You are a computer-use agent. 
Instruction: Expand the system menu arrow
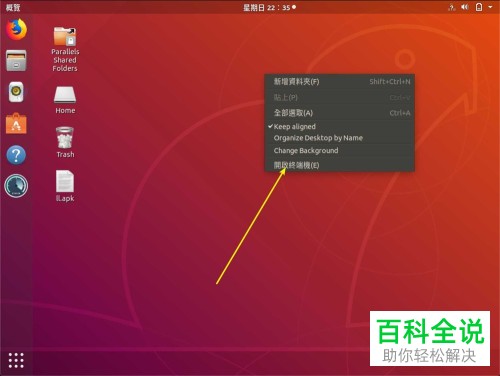click(x=490, y=7)
